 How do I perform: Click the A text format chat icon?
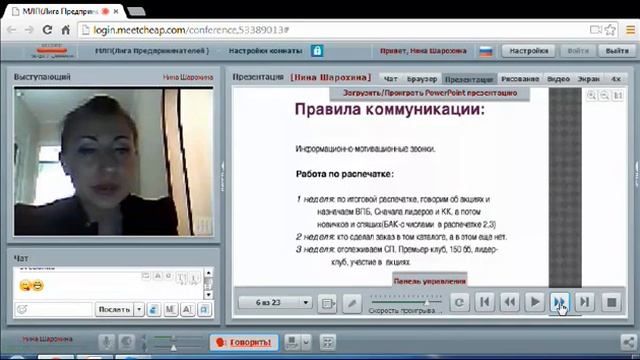tap(187, 310)
